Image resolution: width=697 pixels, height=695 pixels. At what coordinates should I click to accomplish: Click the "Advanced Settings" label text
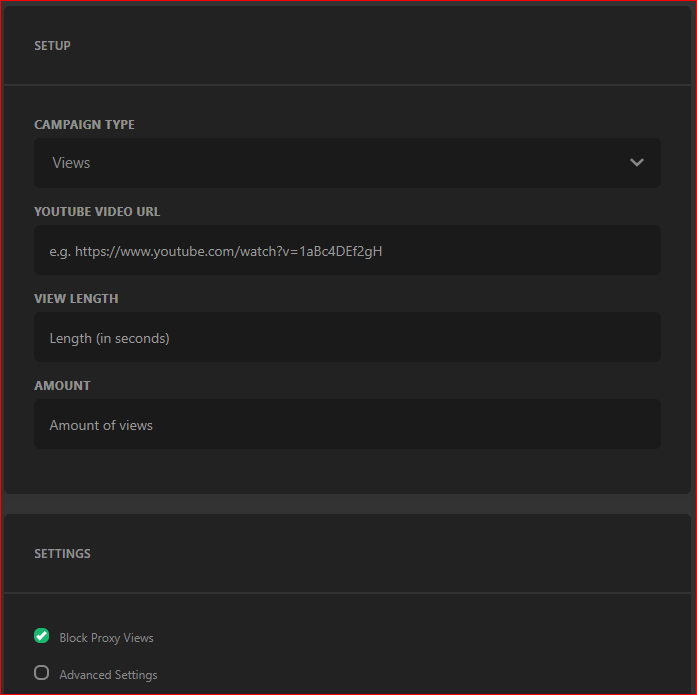108,675
